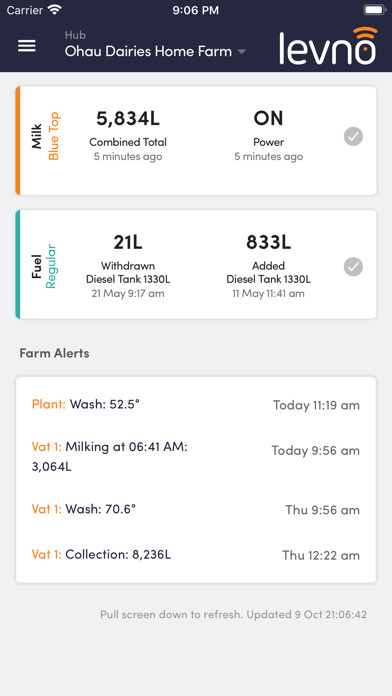Select Ohau Dairies Home Farm hub name

coord(148,51)
